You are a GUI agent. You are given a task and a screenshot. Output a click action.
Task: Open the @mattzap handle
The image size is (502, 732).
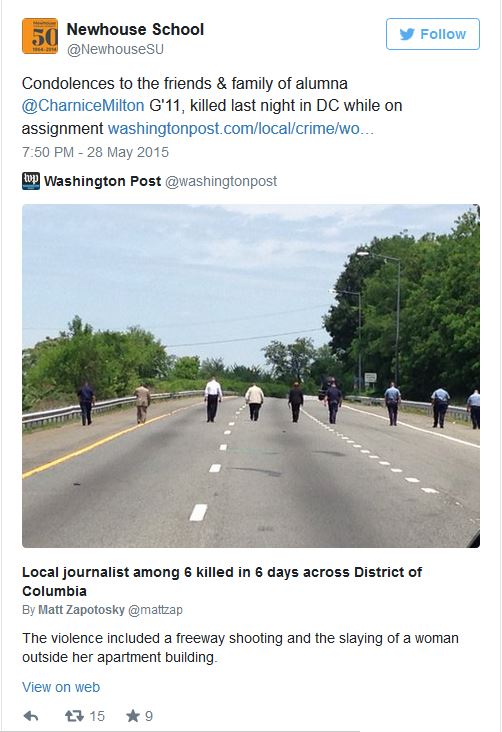(x=155, y=610)
